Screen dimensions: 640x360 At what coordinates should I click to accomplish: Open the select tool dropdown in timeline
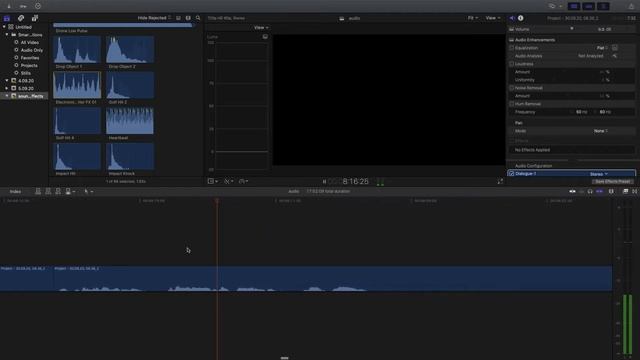click(89, 191)
